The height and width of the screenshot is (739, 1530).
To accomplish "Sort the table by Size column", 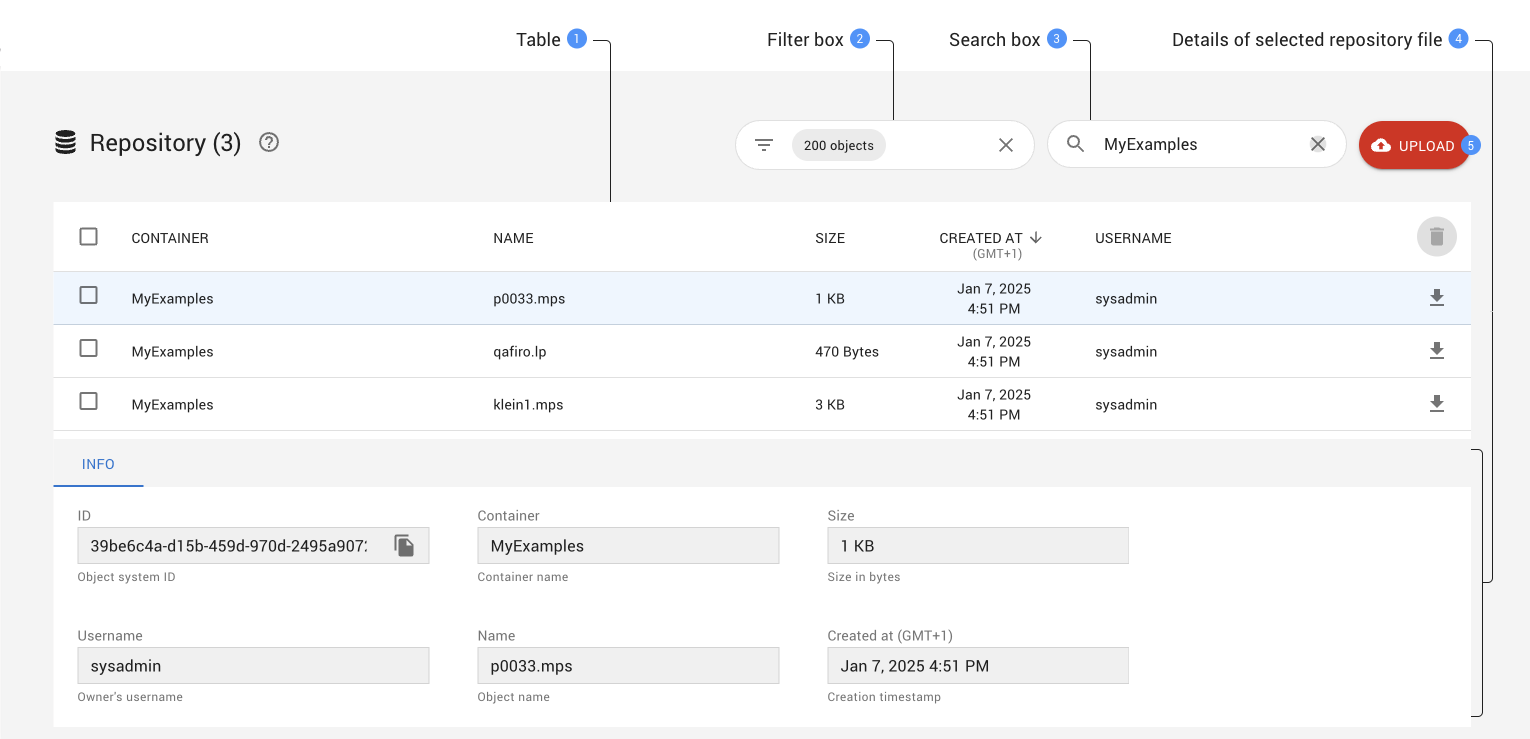I will pos(830,238).
